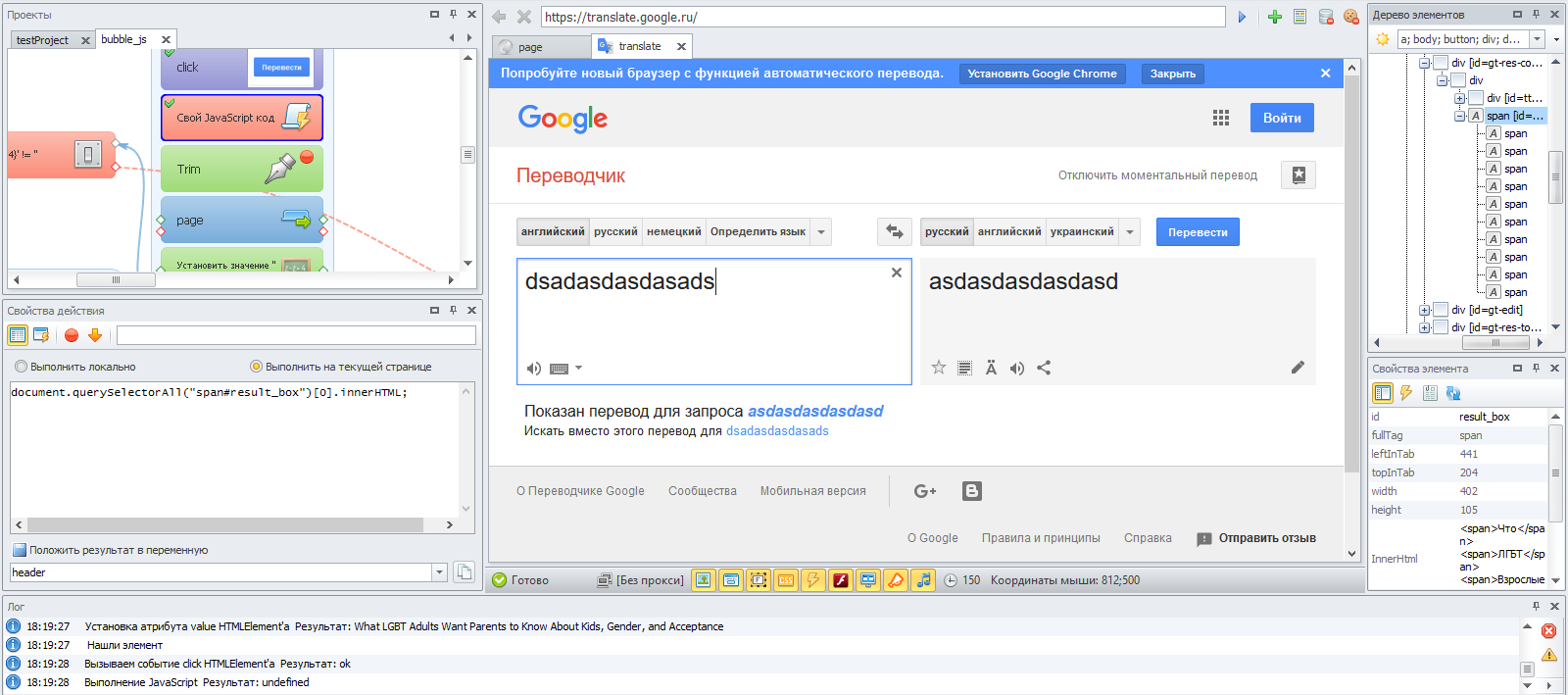Click the JavaScript code editor area
1568x695 pixels.
click(x=234, y=449)
